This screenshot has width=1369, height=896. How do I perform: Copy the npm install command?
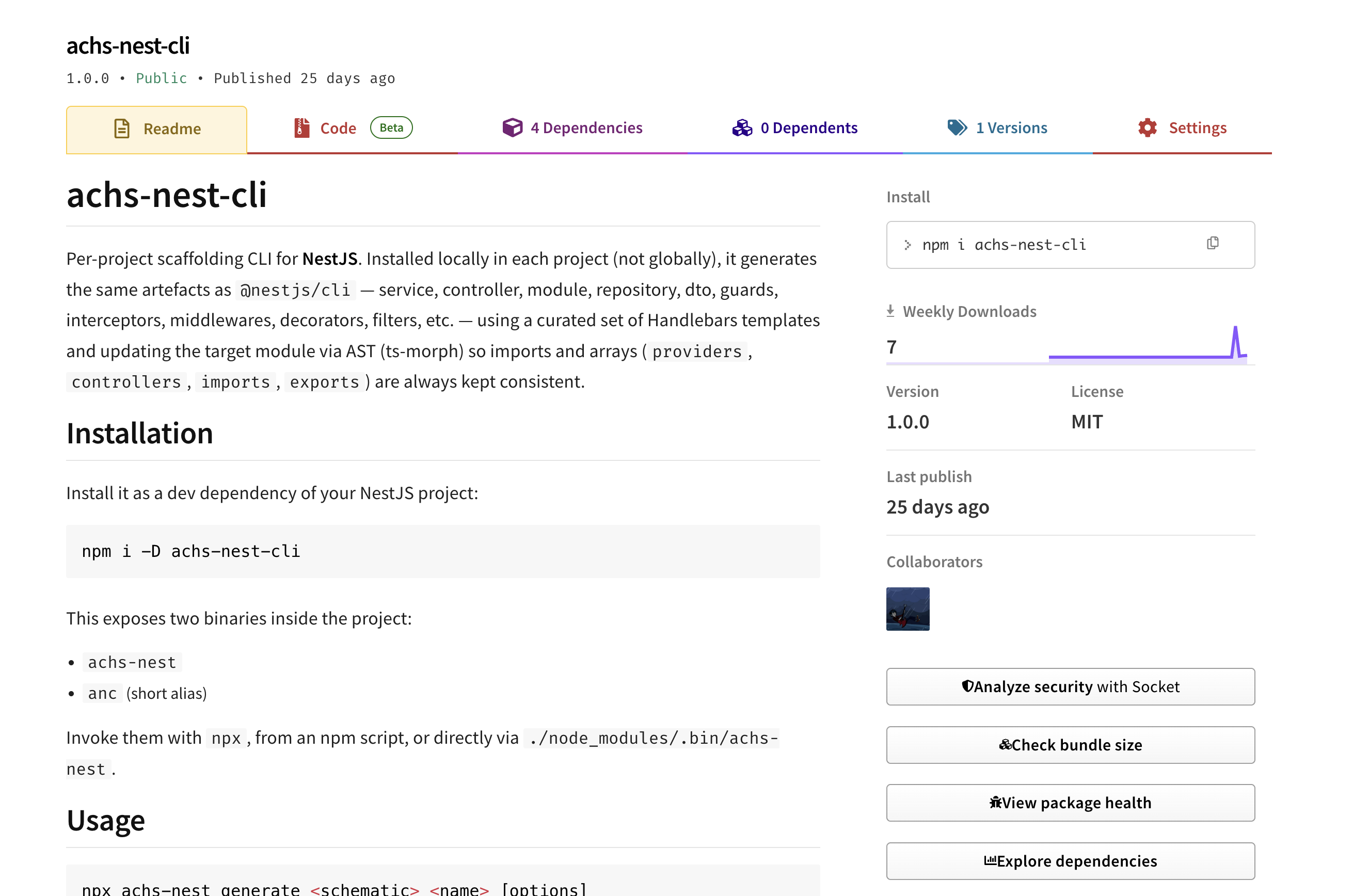pyautogui.click(x=1213, y=244)
